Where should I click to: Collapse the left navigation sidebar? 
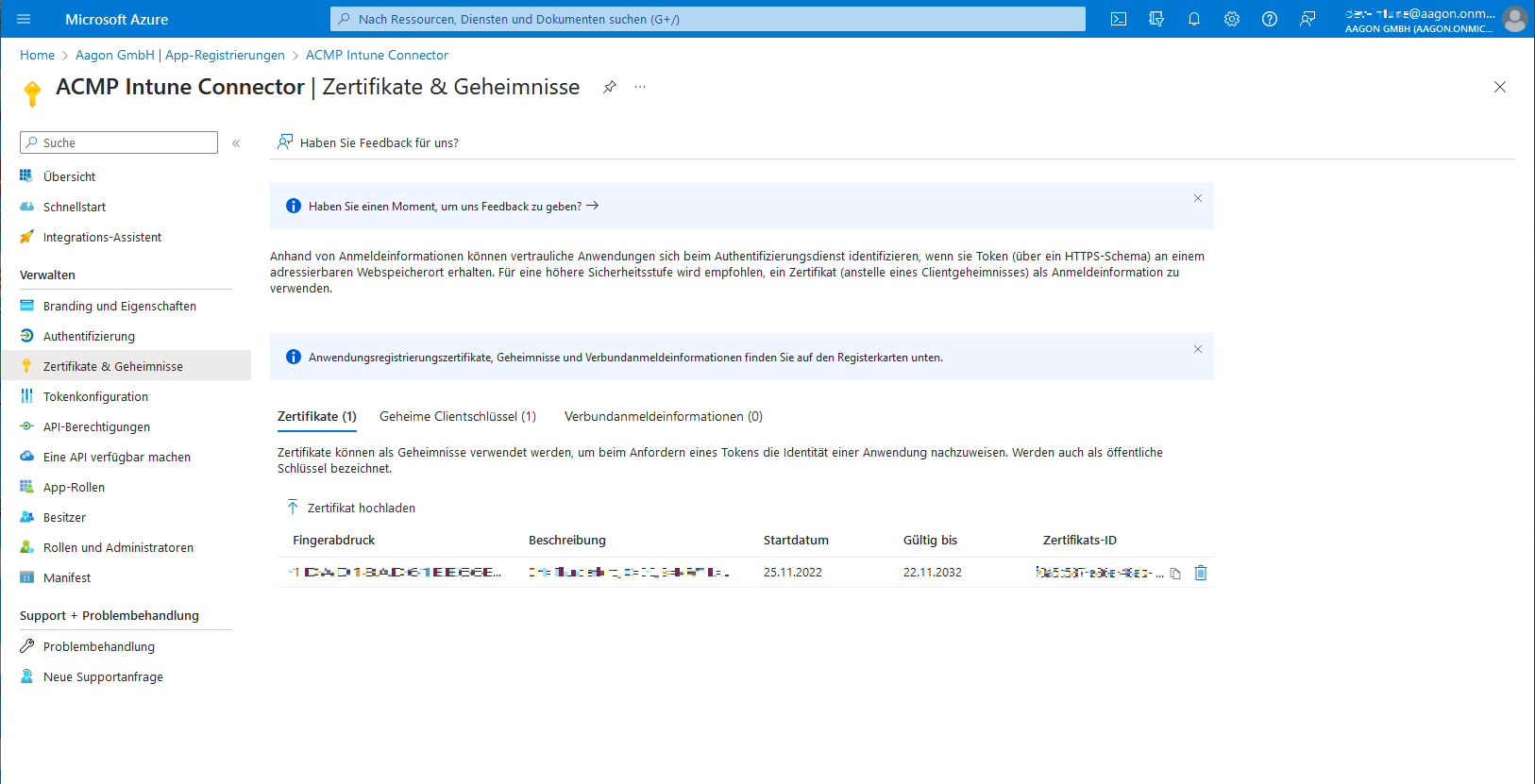(x=236, y=143)
